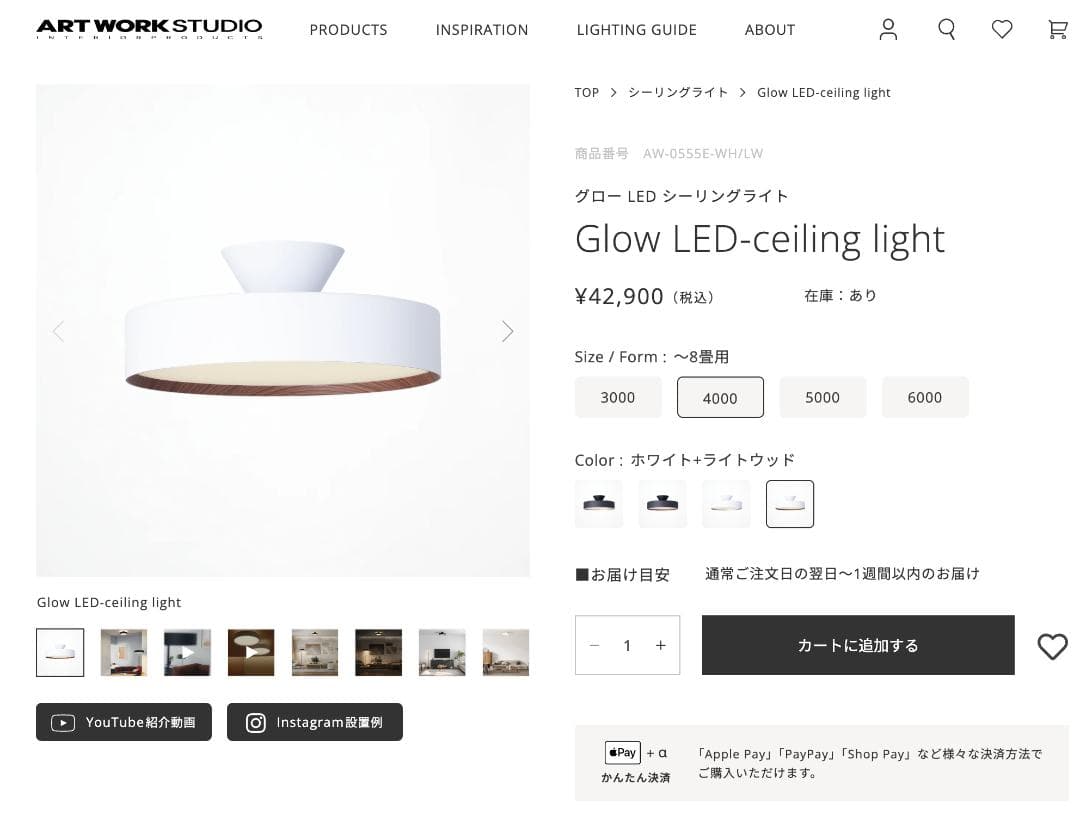Open the shopping cart icon
1080x815 pixels.
tap(1058, 29)
